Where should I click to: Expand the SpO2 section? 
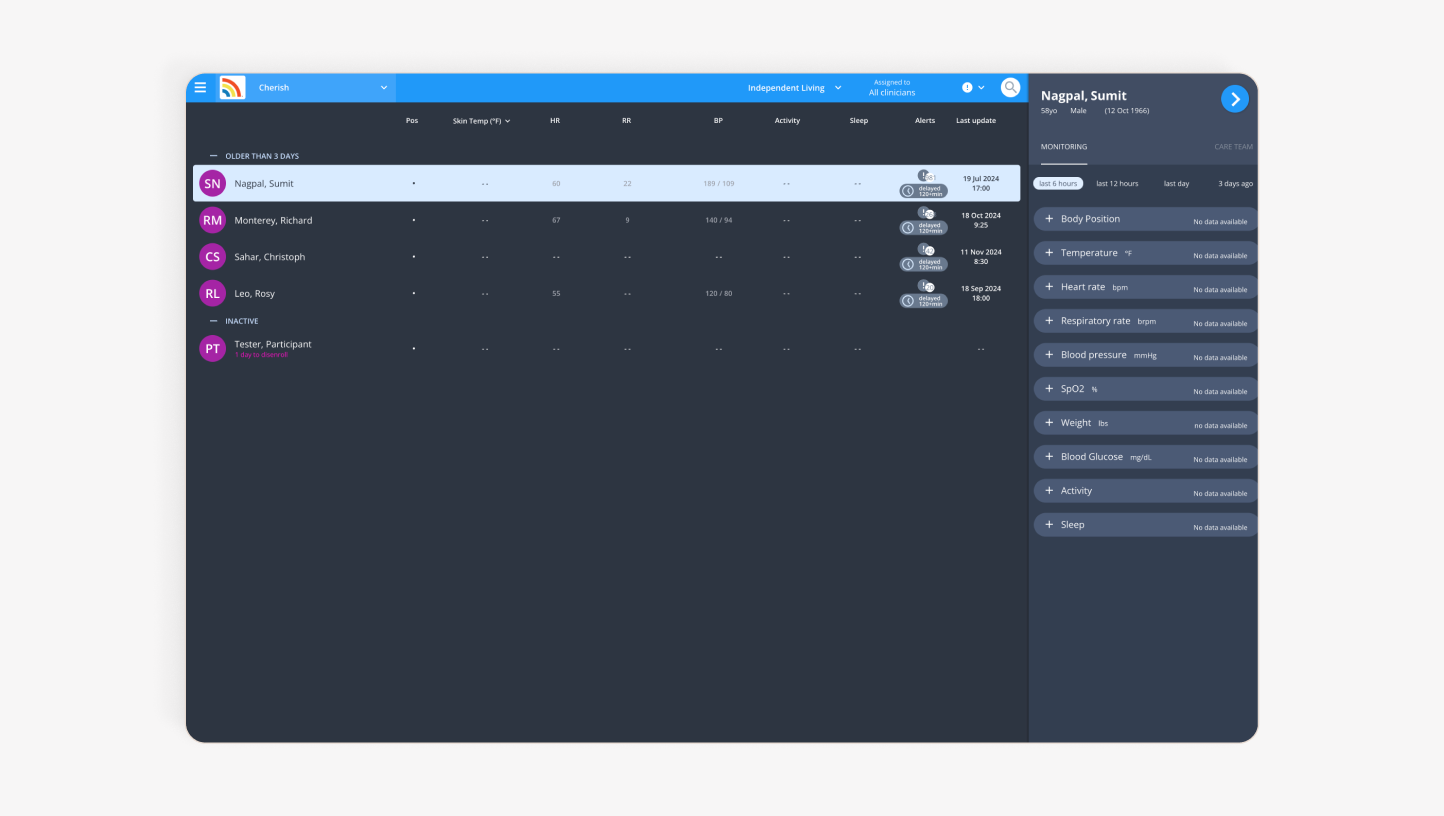[1146, 389]
